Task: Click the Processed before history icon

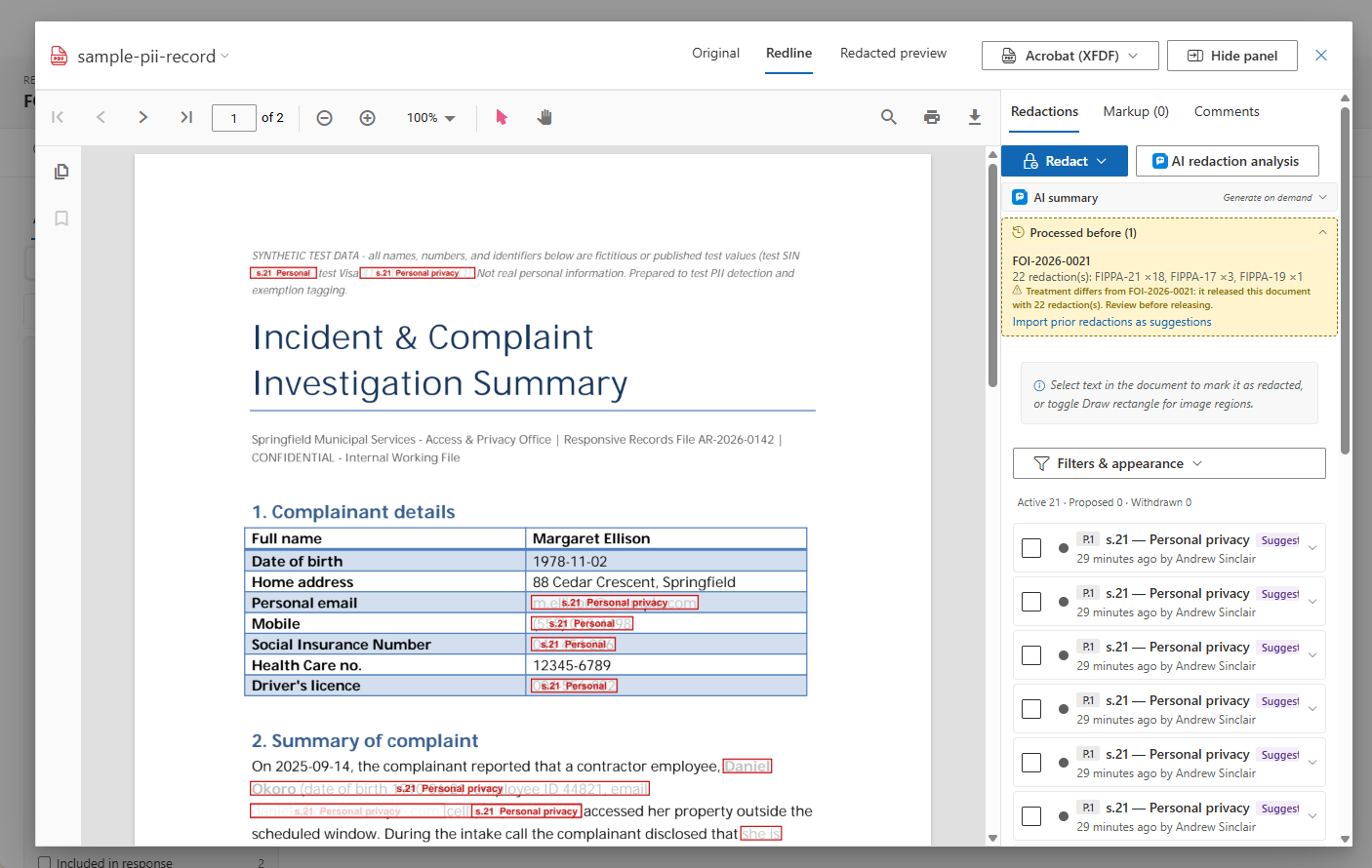Action: 1018,232
